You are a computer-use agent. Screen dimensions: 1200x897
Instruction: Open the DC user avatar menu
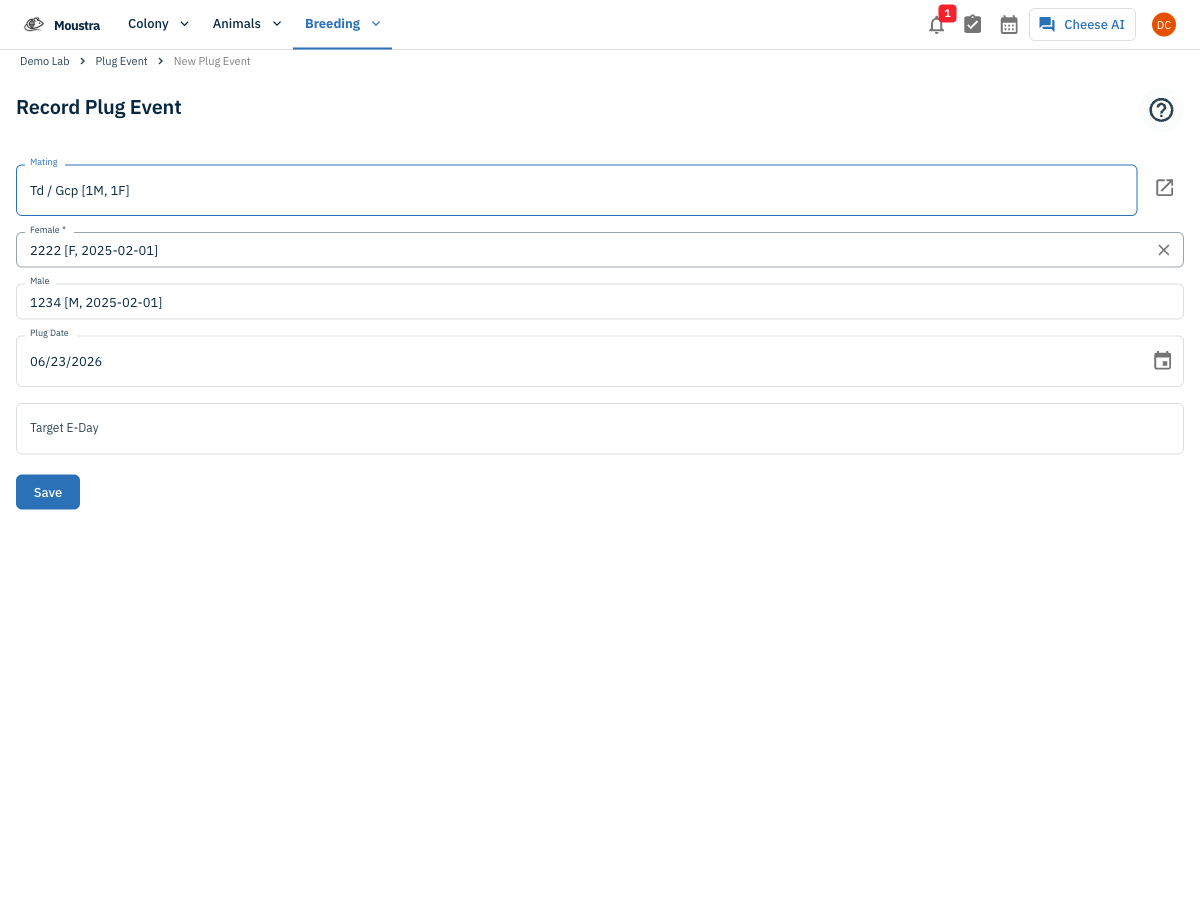coord(1164,24)
